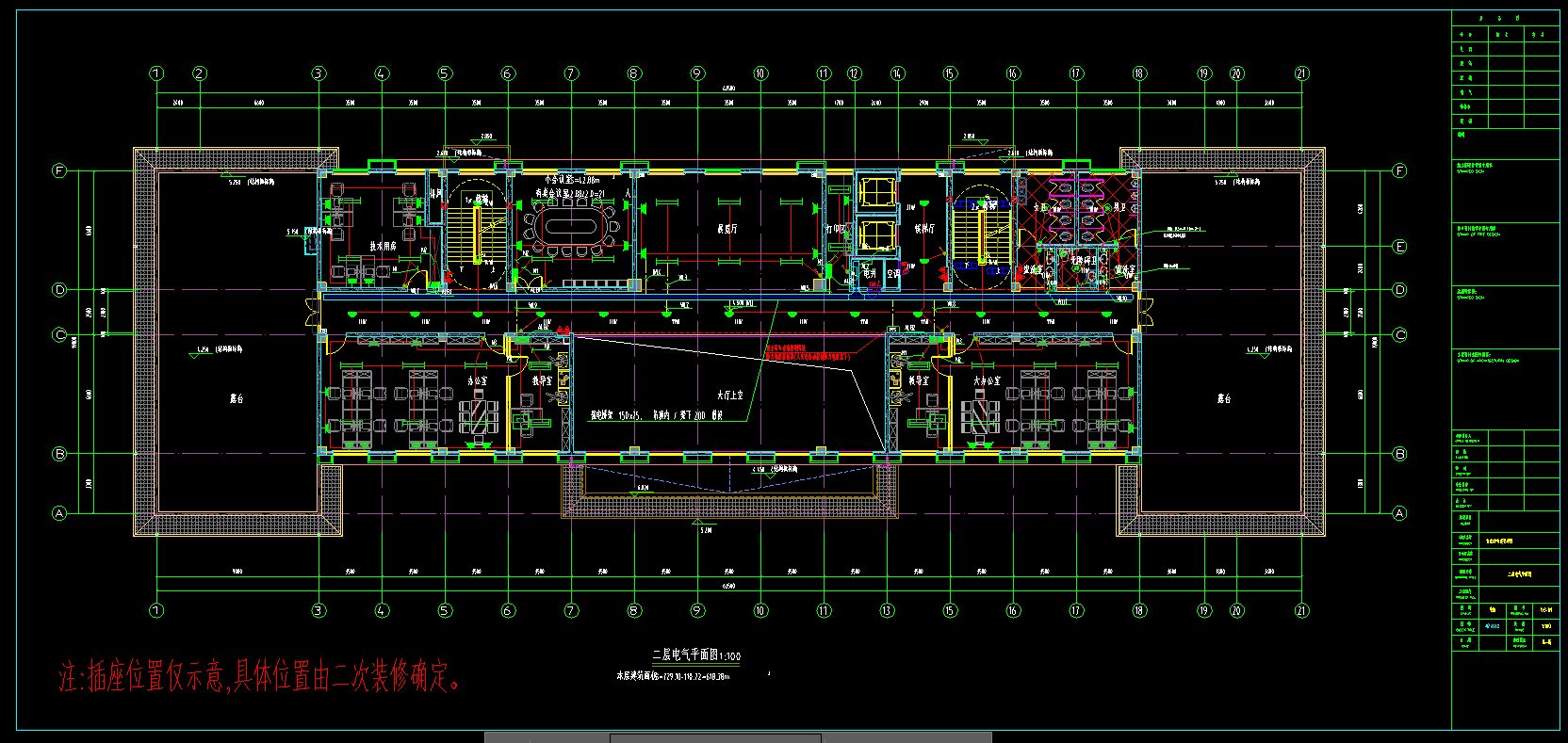Select the 小会议室 annotation text

tap(572, 179)
